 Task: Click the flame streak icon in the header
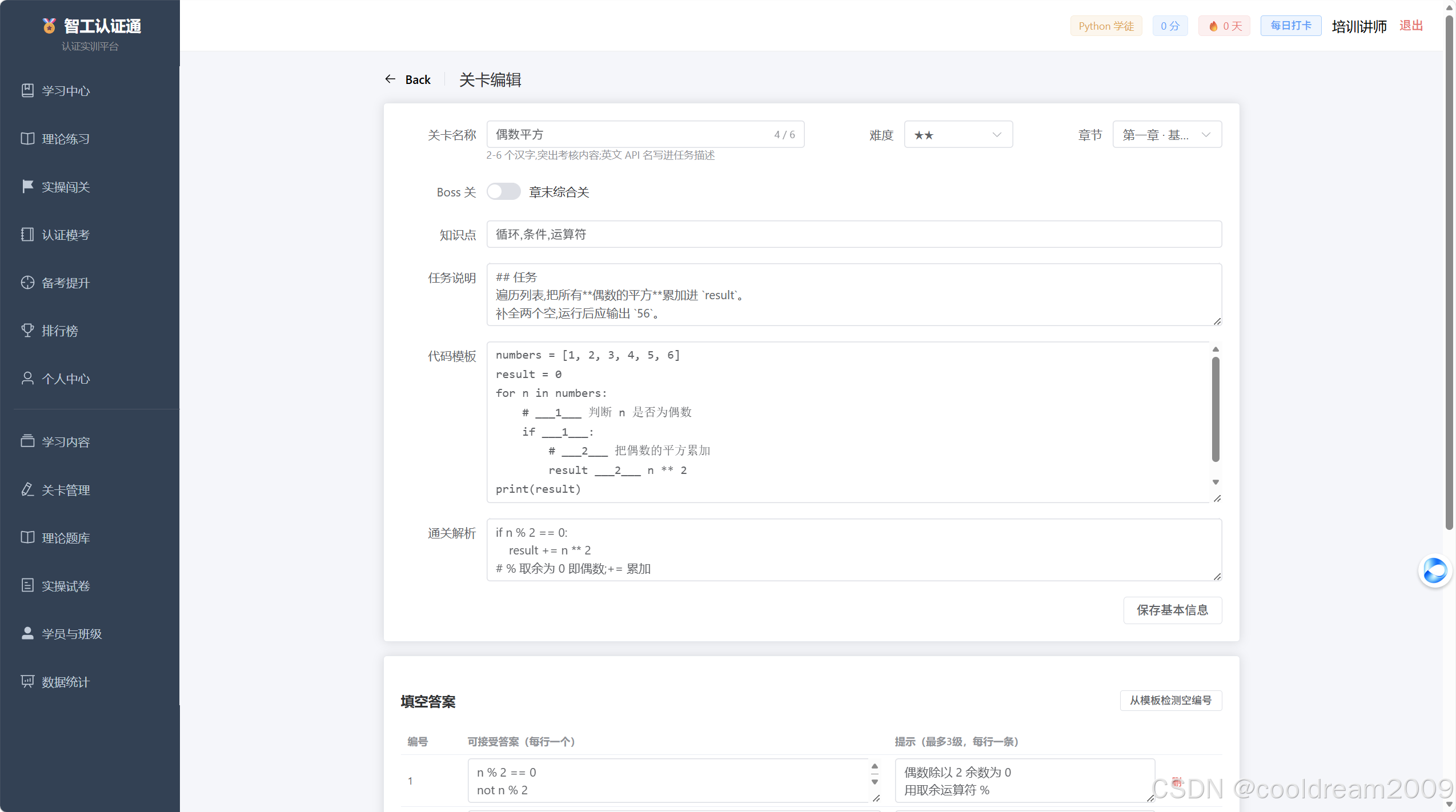click(x=1213, y=26)
